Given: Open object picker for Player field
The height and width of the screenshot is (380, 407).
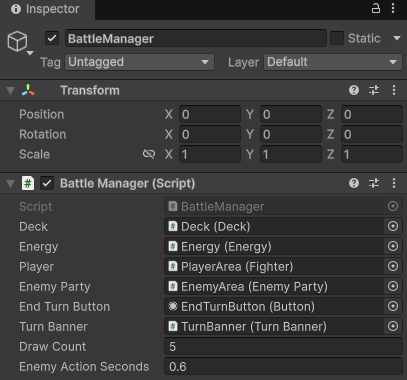Looking at the screenshot, I should pos(393,266).
